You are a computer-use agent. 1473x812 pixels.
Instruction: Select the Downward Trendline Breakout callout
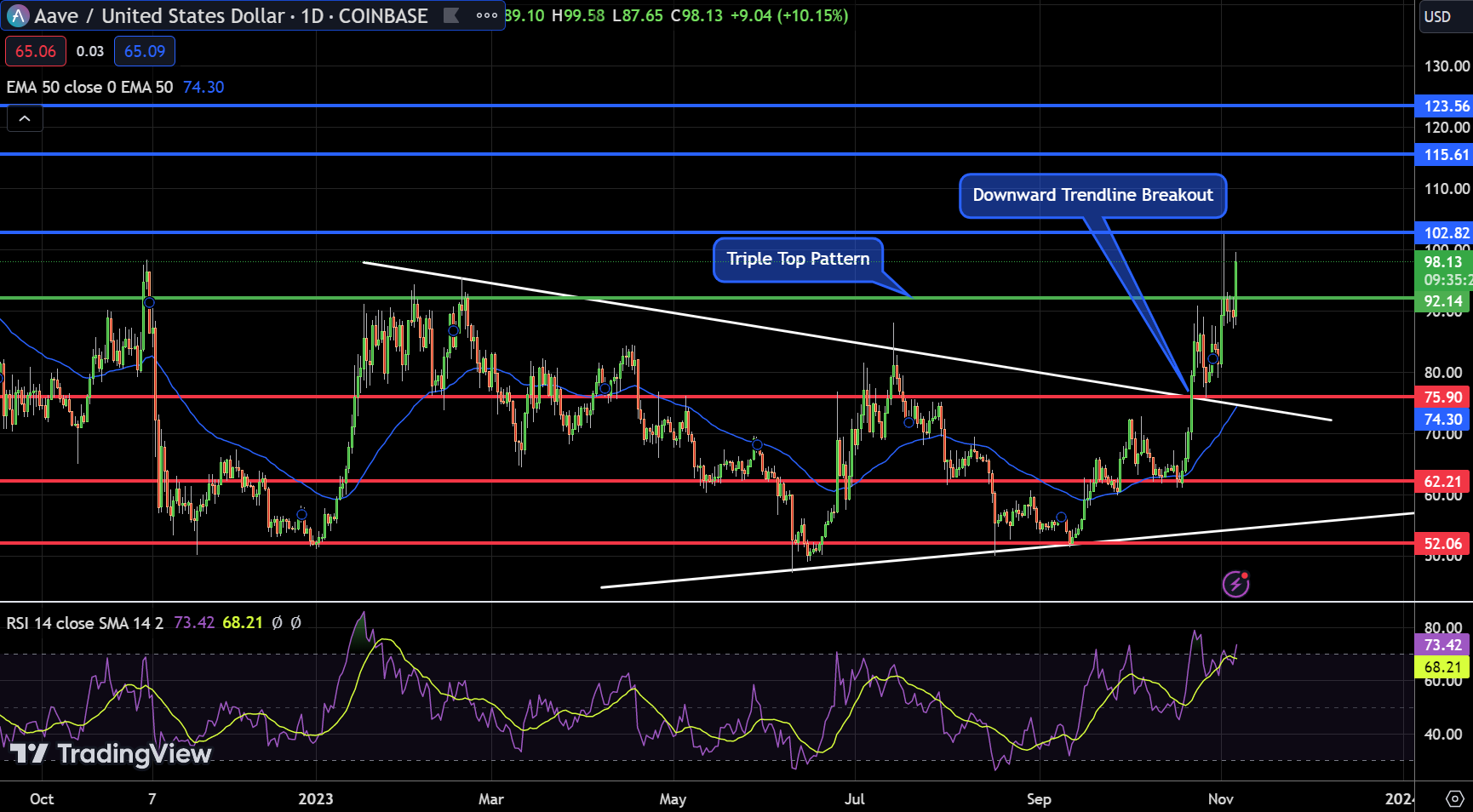1092,195
